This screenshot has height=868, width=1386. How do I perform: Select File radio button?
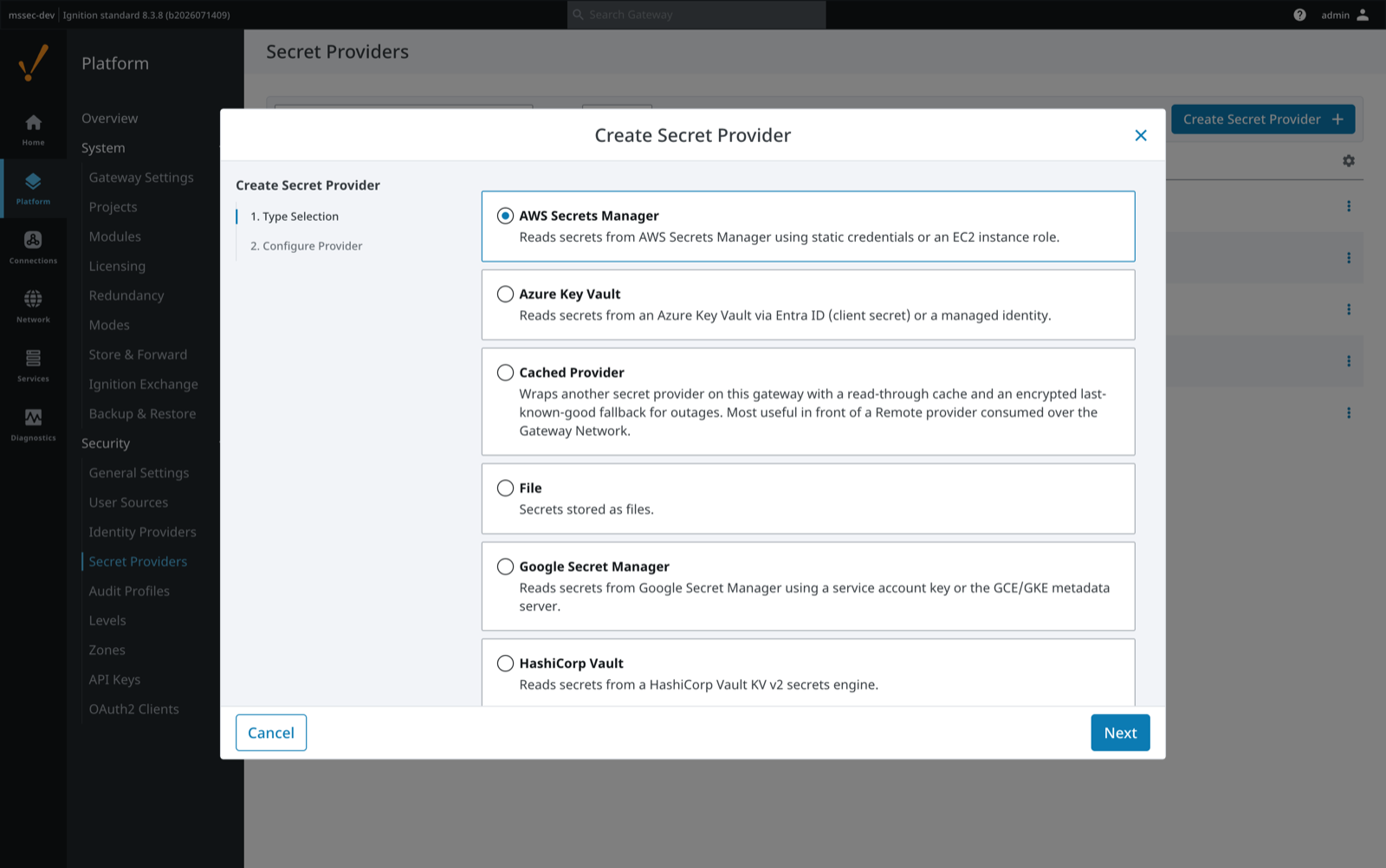click(505, 488)
